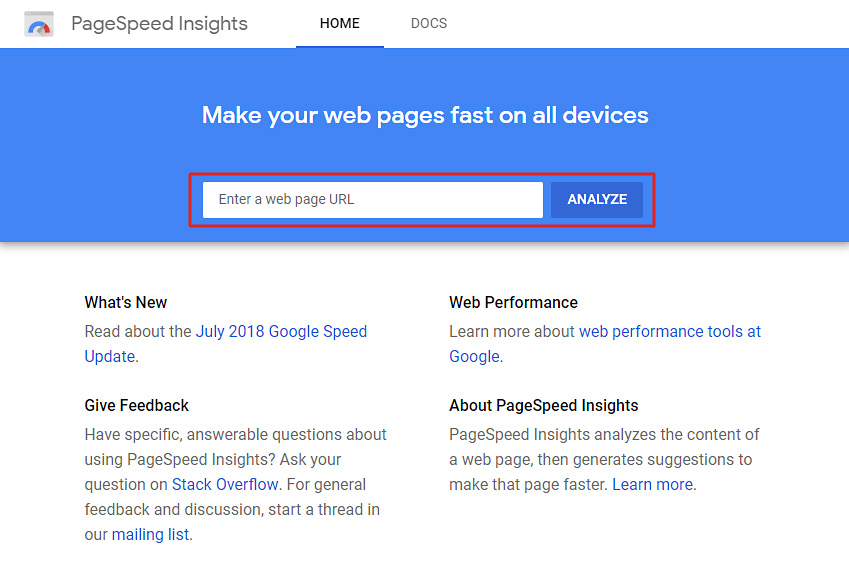Image resolution: width=849 pixels, height=574 pixels.
Task: Open the July 2018 Google Speed Update link
Action: click(226, 344)
